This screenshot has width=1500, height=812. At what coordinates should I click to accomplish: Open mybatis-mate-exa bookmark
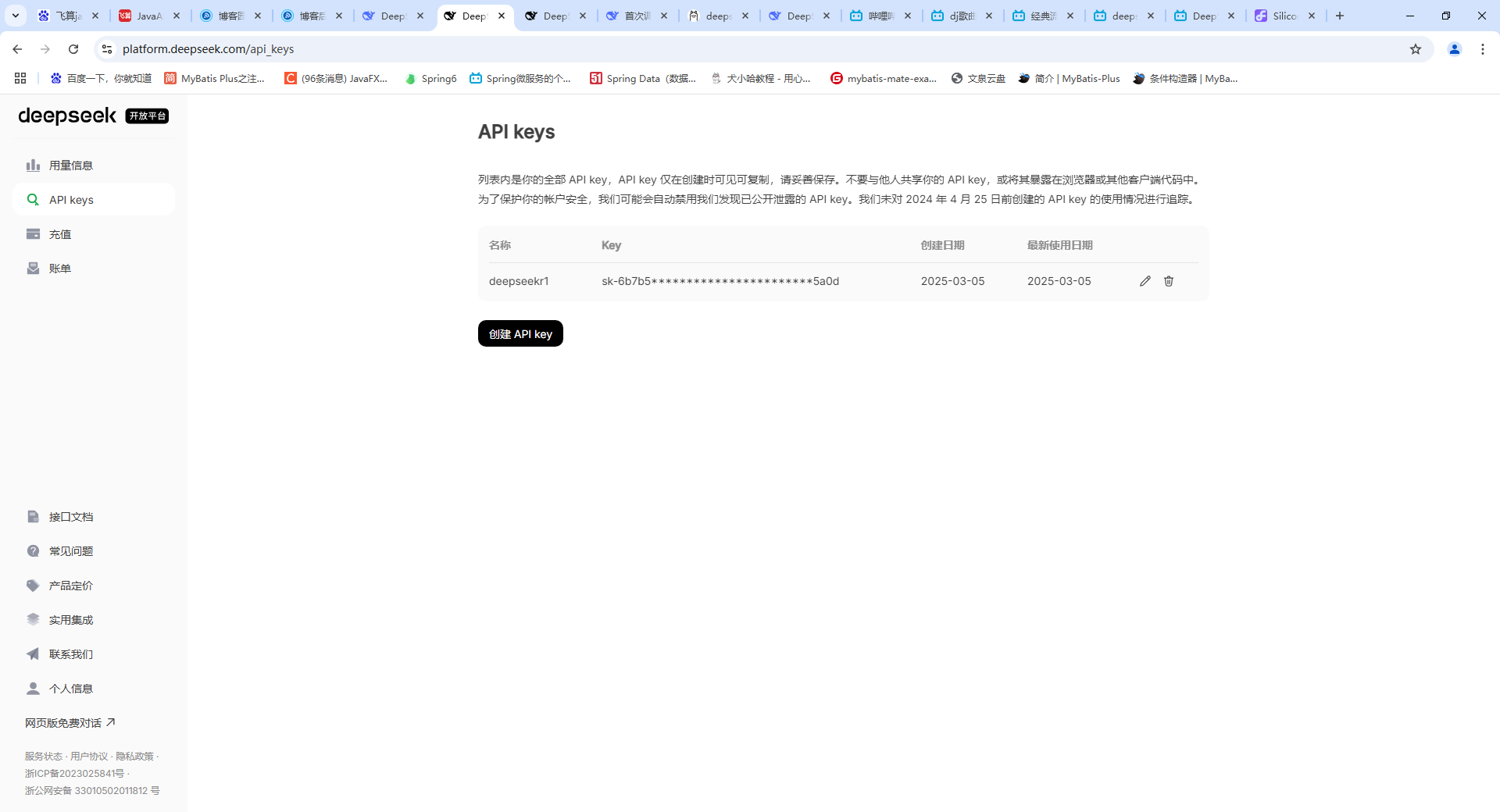pyautogui.click(x=884, y=78)
